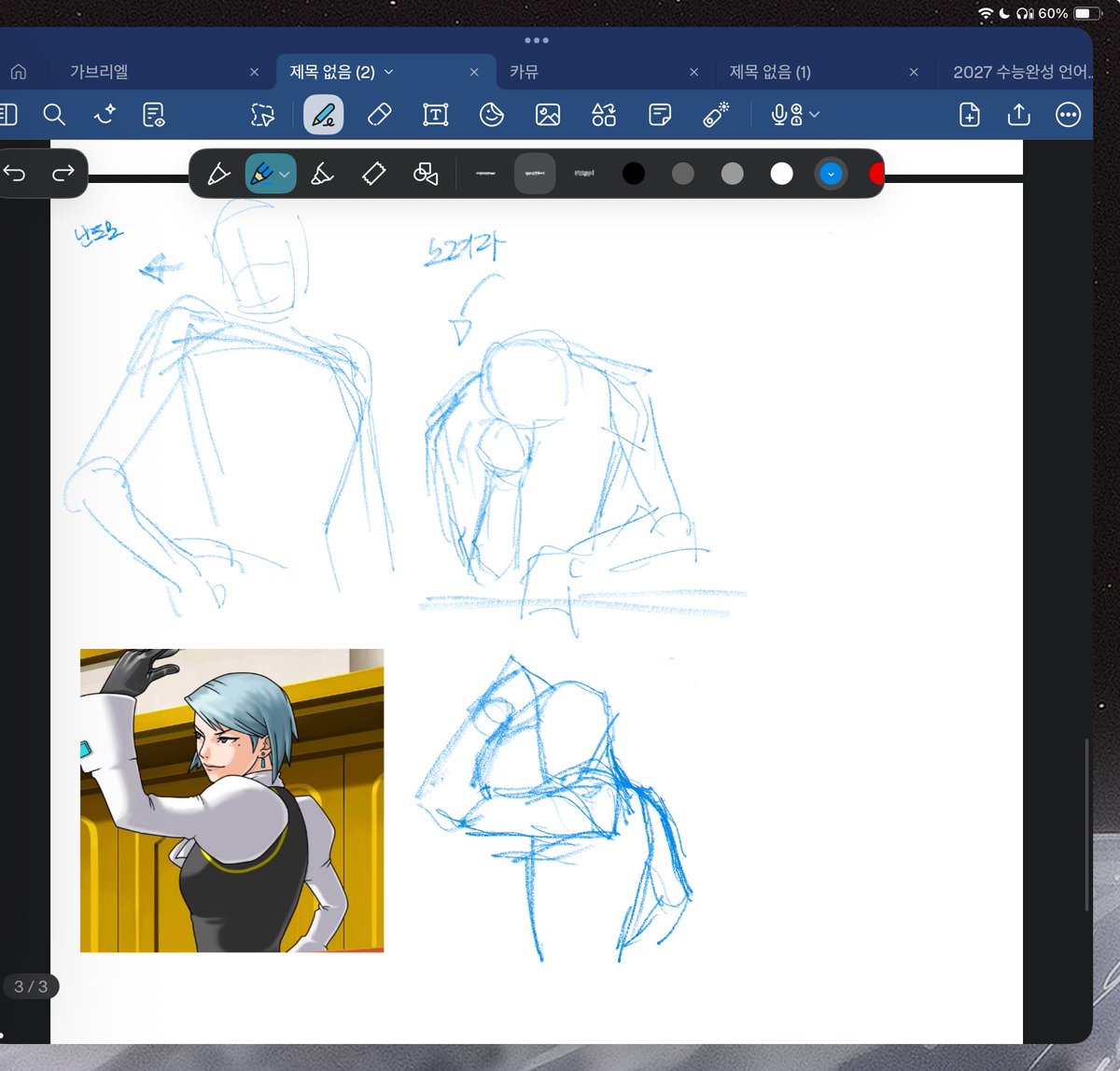1120x1071 pixels.
Task: Choose the medium stroke width
Action: [535, 174]
